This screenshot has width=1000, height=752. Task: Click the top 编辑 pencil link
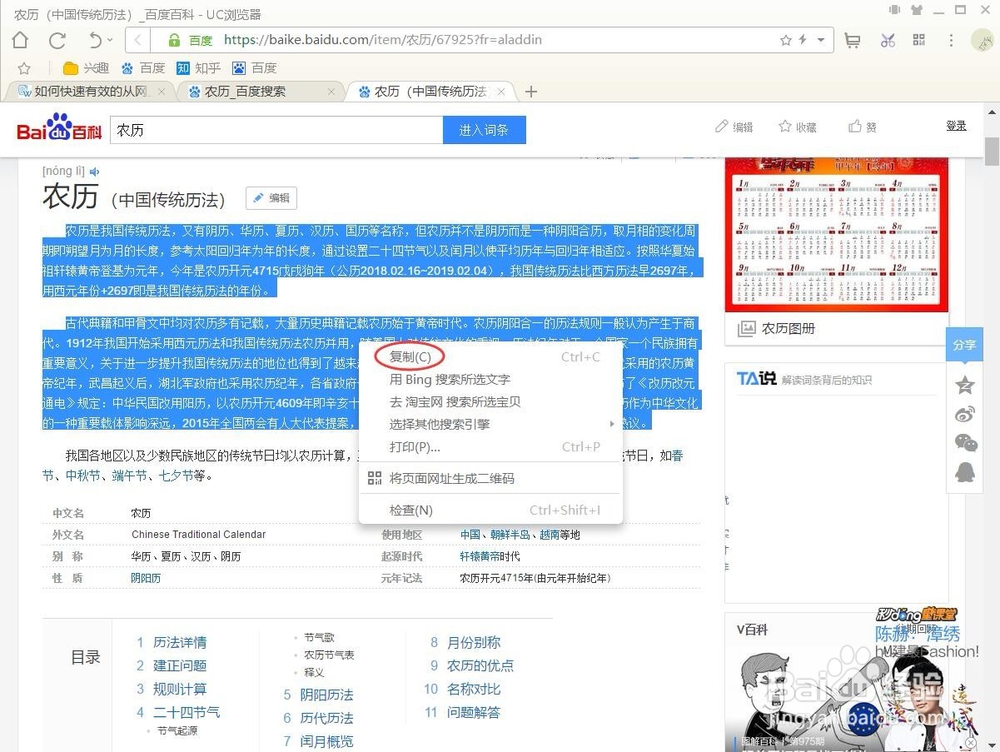[734, 127]
